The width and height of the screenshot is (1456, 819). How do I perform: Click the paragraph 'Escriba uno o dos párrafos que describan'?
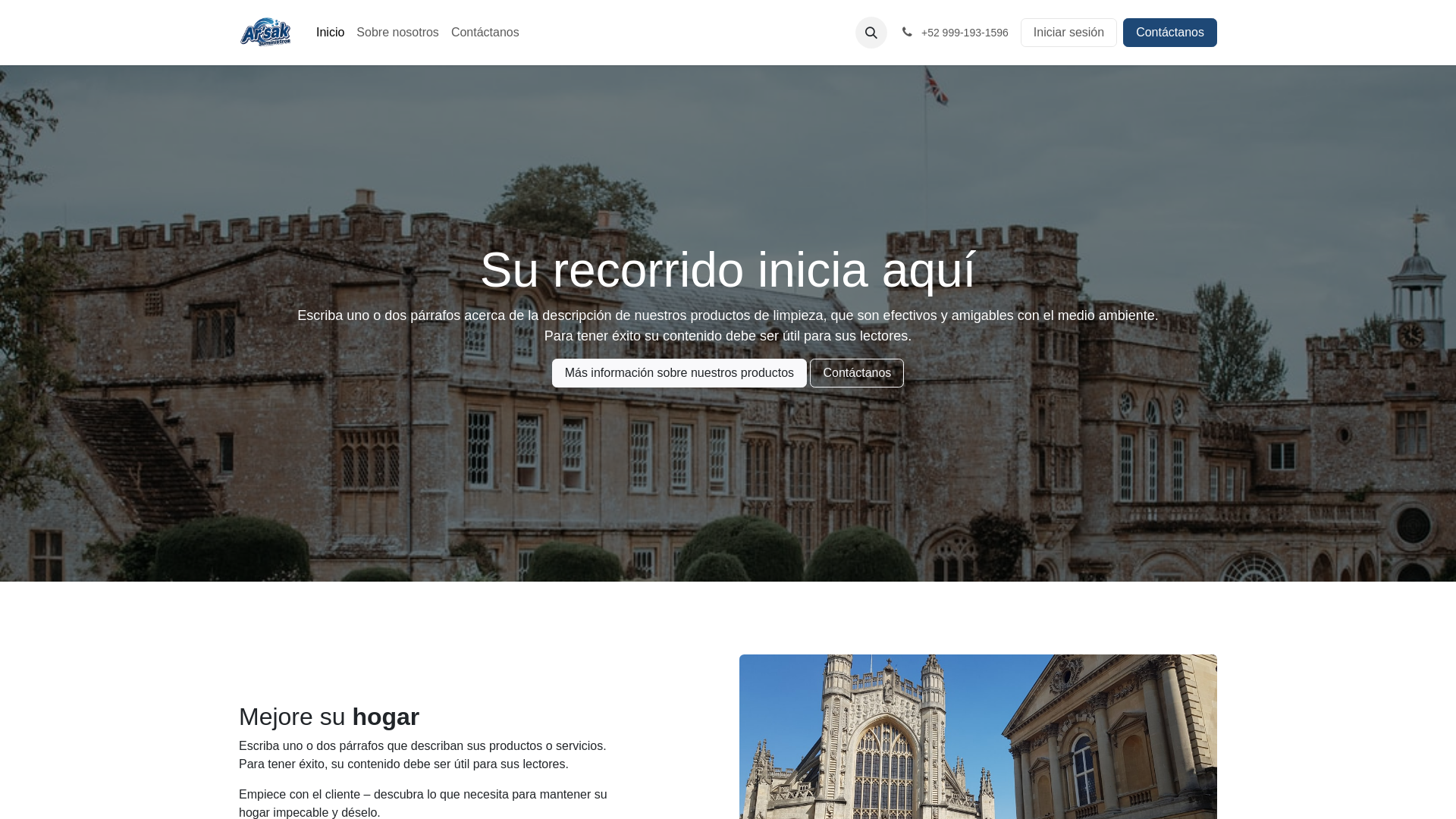pyautogui.click(x=422, y=755)
